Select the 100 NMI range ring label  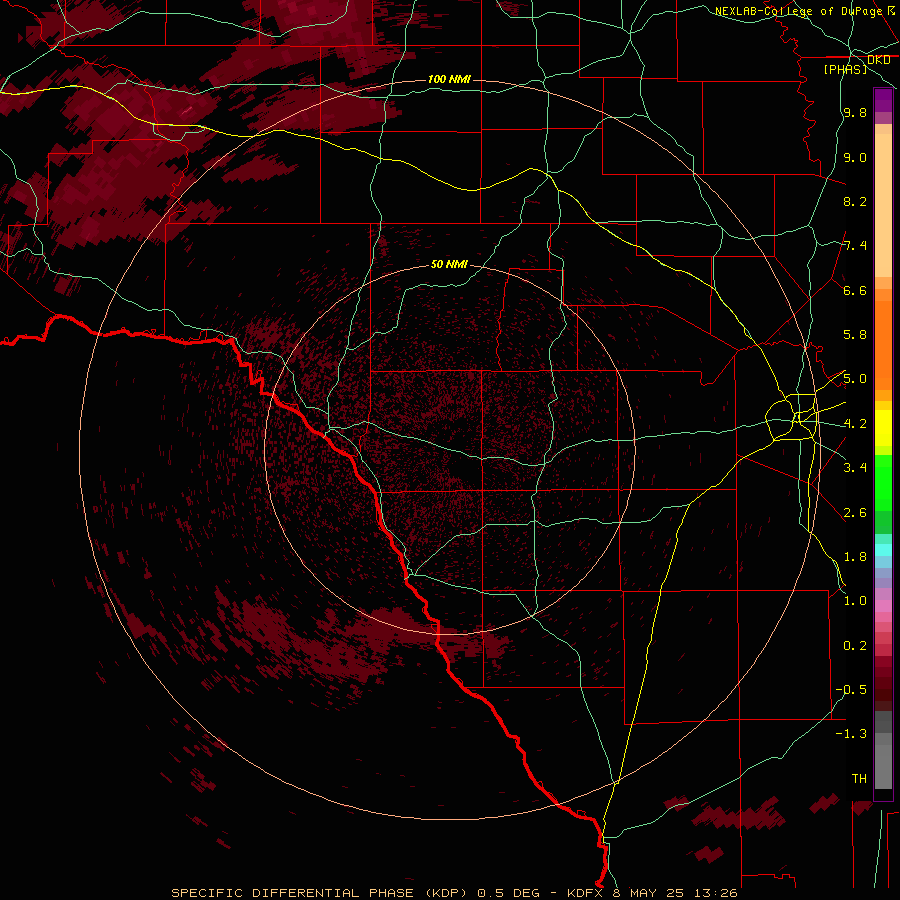point(449,79)
